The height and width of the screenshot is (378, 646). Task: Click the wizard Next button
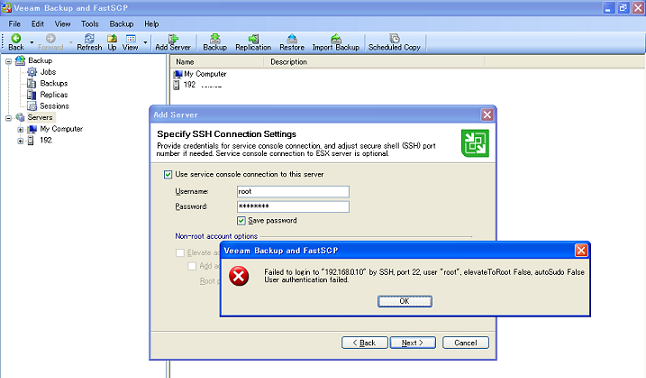[413, 343]
